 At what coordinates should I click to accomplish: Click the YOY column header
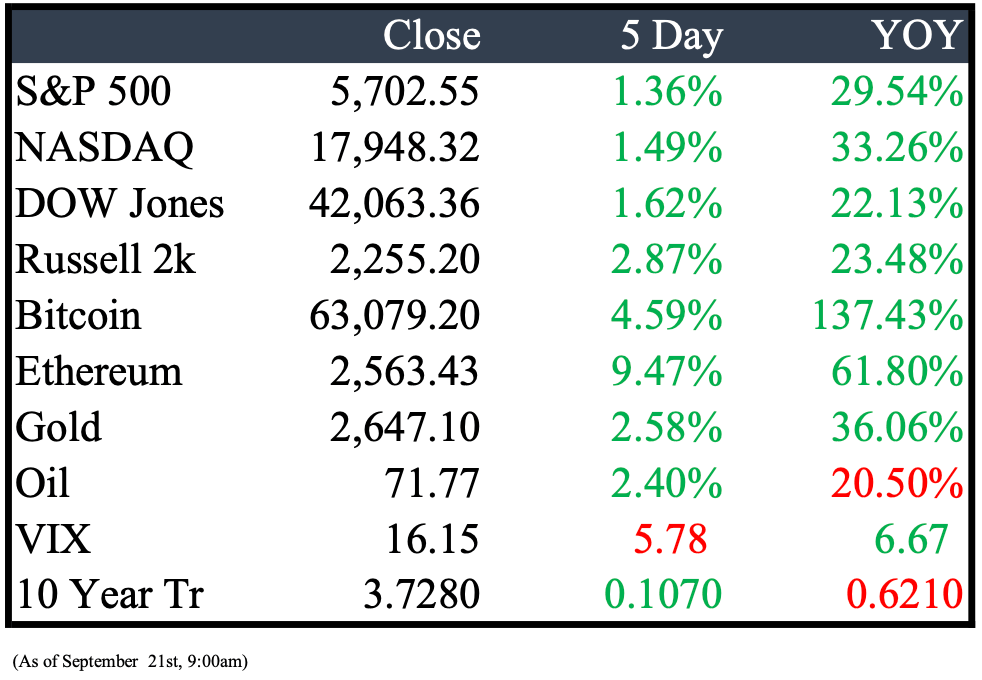pyautogui.click(x=917, y=35)
